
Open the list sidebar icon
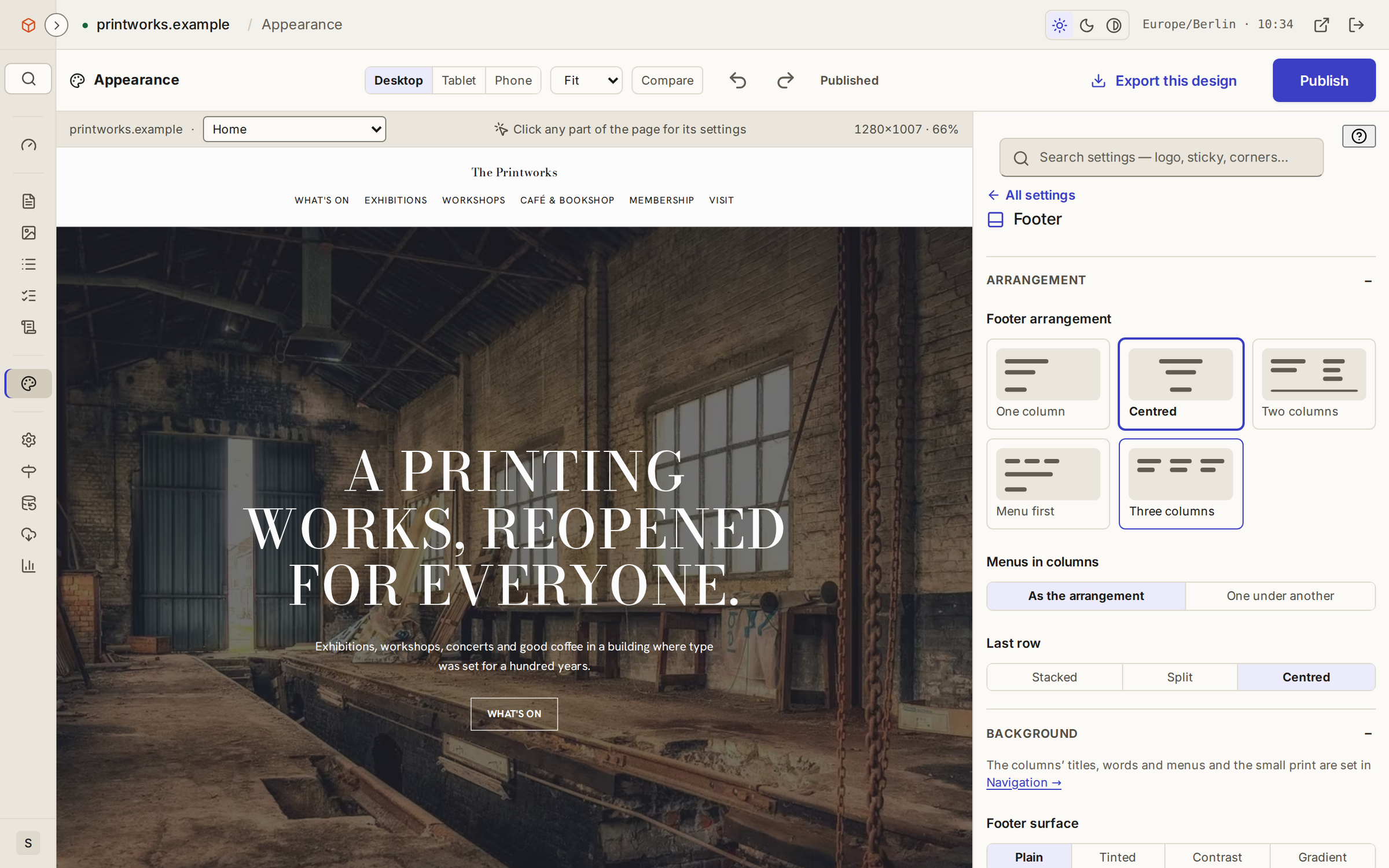pos(28,264)
